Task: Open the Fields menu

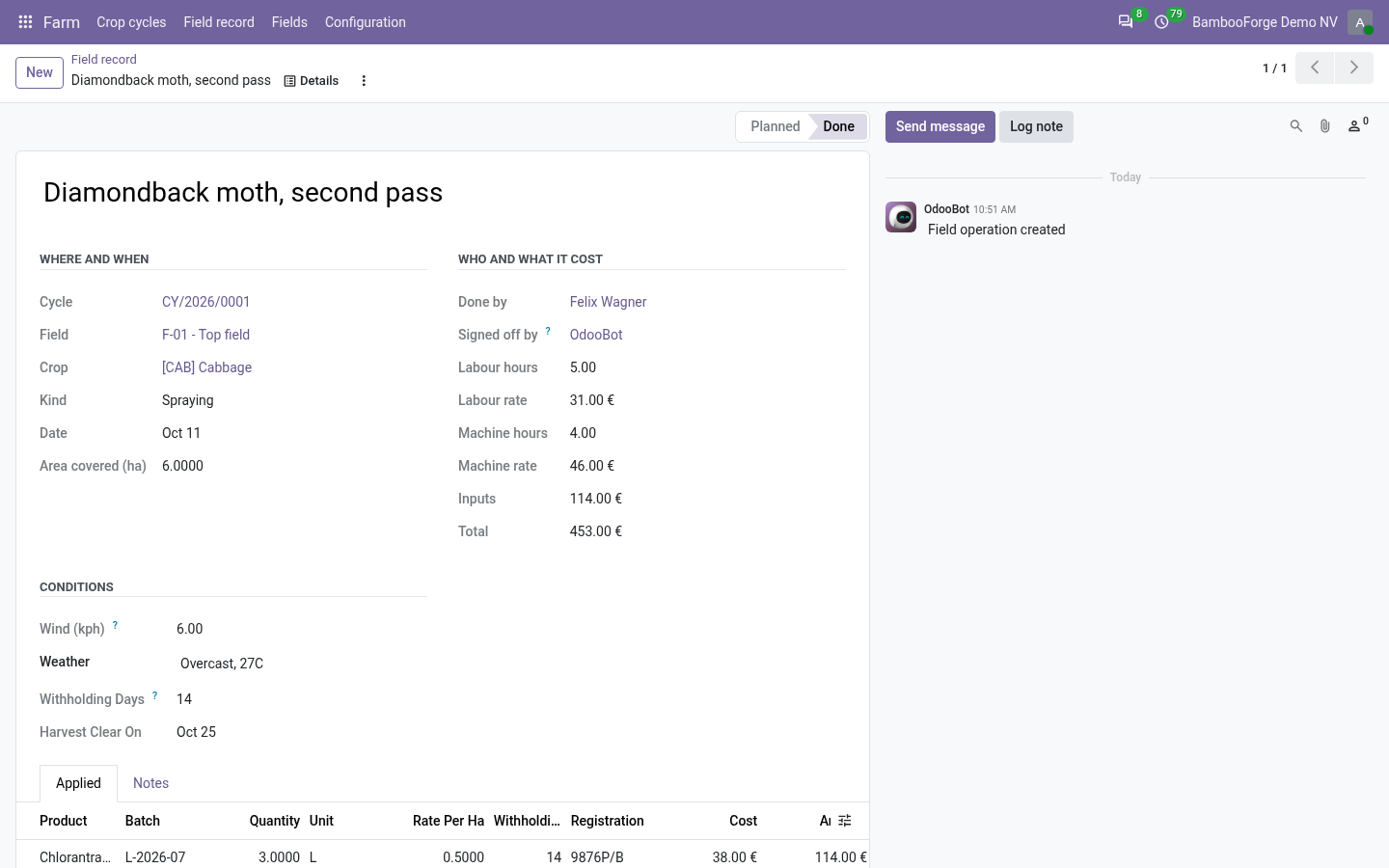Action: click(x=289, y=22)
